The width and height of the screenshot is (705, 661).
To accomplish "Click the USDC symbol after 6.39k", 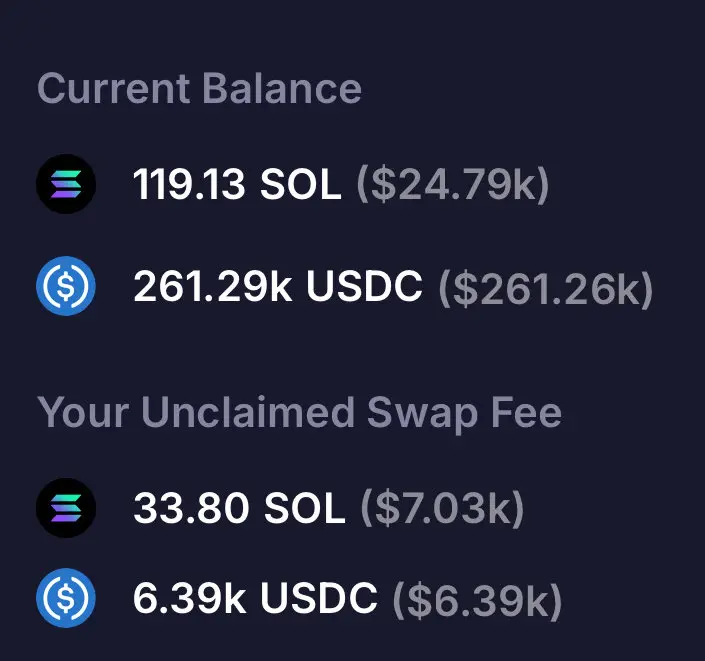I will pos(320,599).
